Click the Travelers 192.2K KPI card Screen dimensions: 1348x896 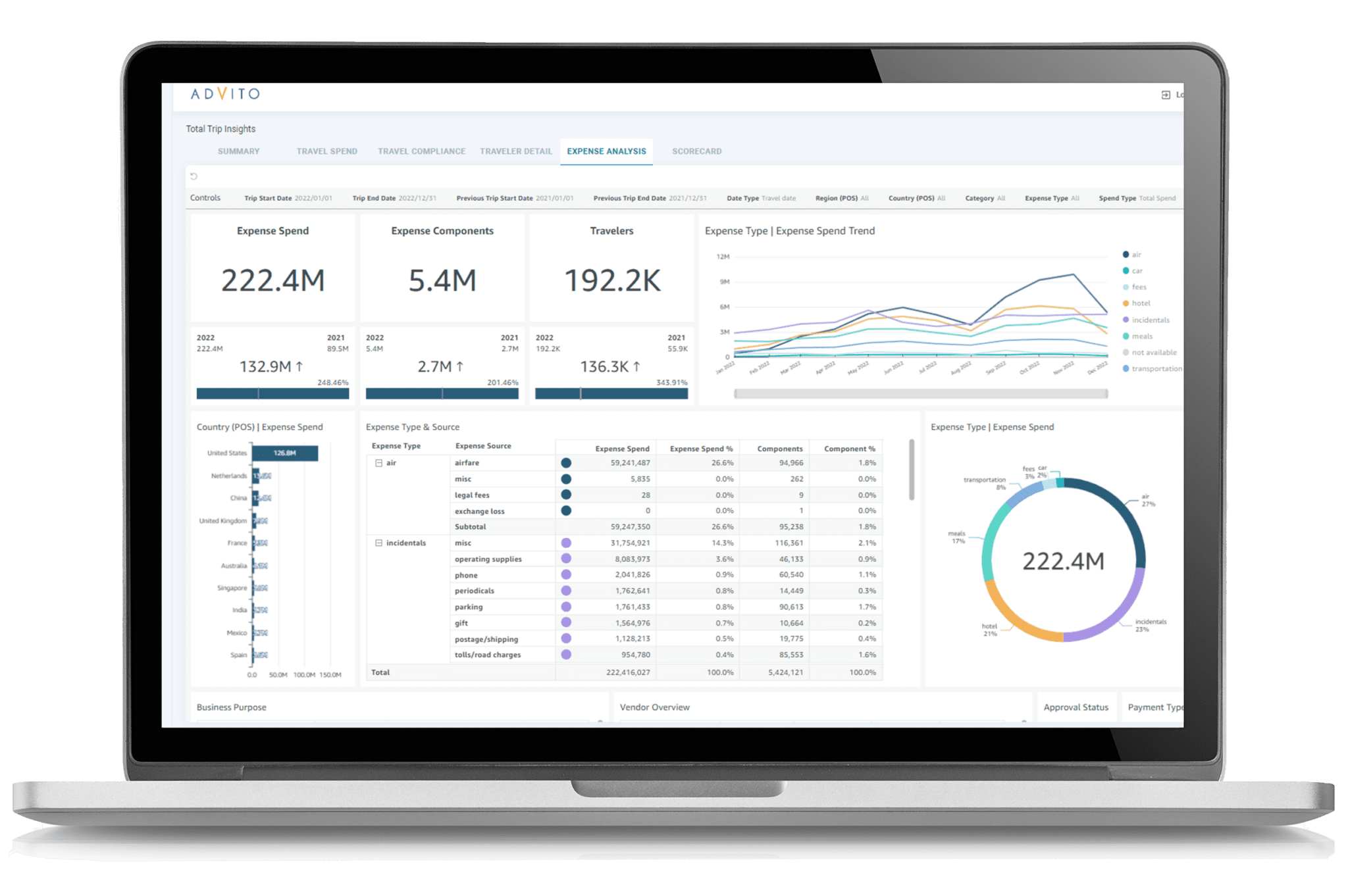click(x=611, y=268)
